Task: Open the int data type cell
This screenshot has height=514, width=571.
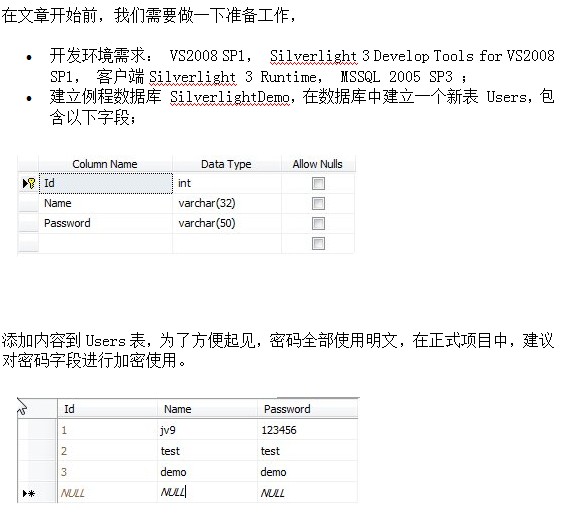Action: click(x=227, y=183)
